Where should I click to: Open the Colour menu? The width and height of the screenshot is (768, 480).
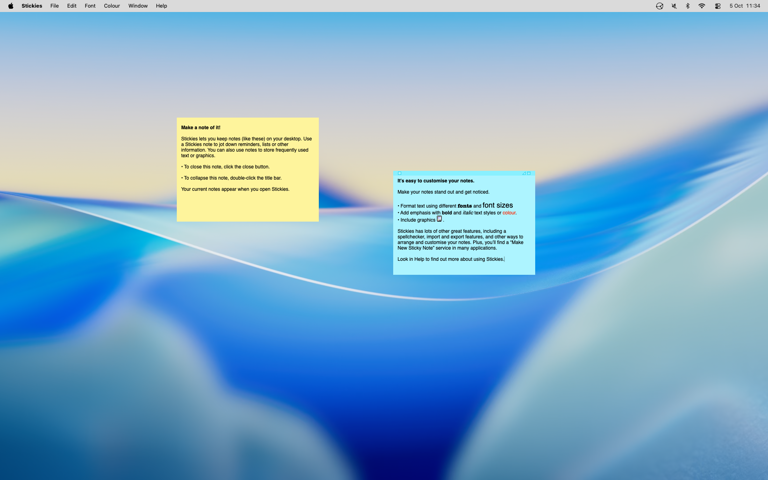[112, 6]
